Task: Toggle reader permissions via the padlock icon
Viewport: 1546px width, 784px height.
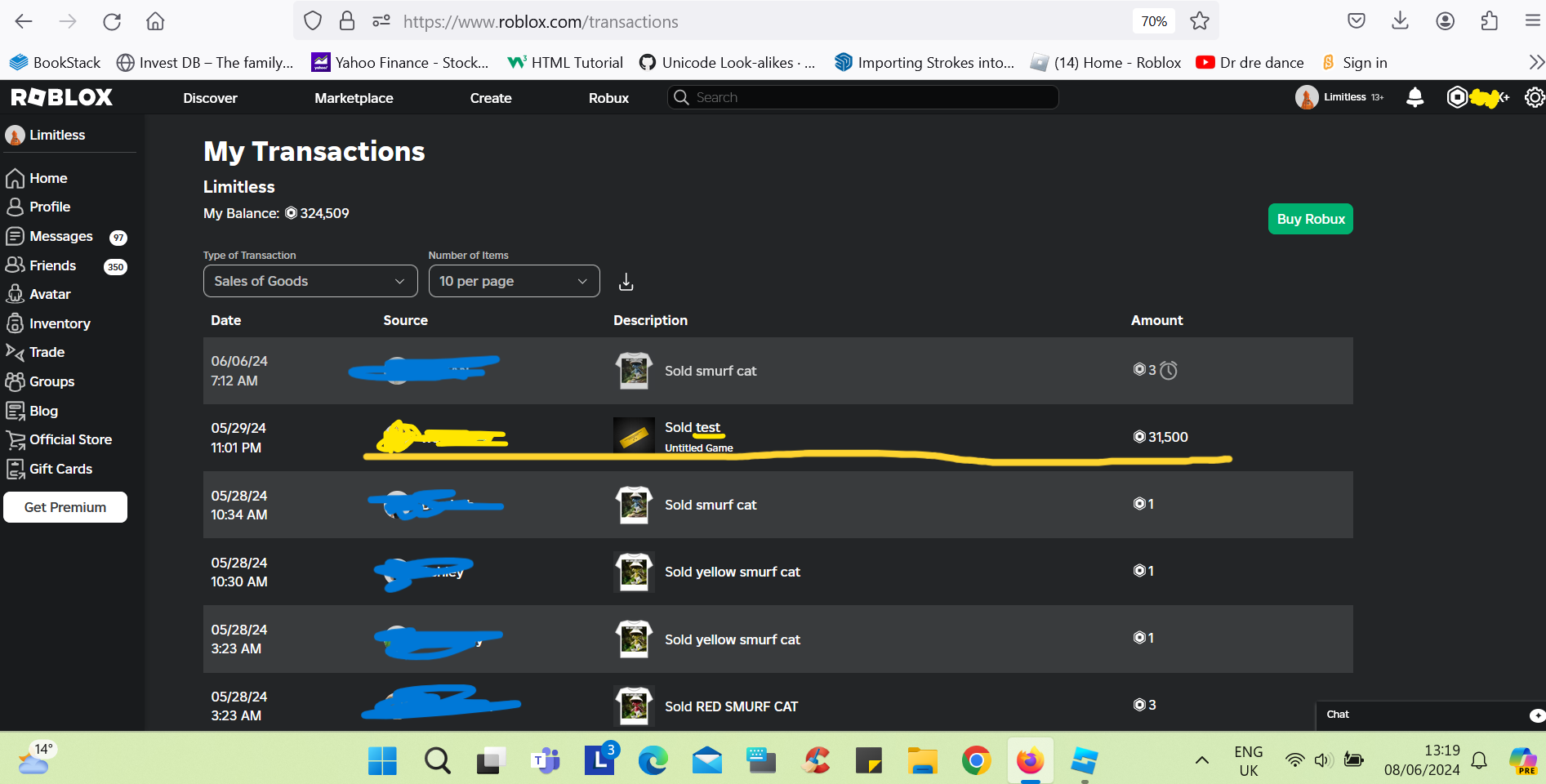Action: point(346,20)
